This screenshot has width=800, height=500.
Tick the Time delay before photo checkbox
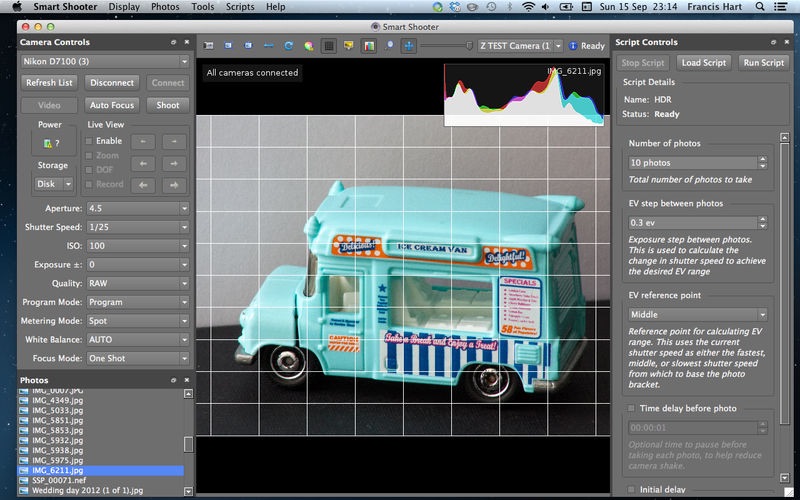pos(632,408)
